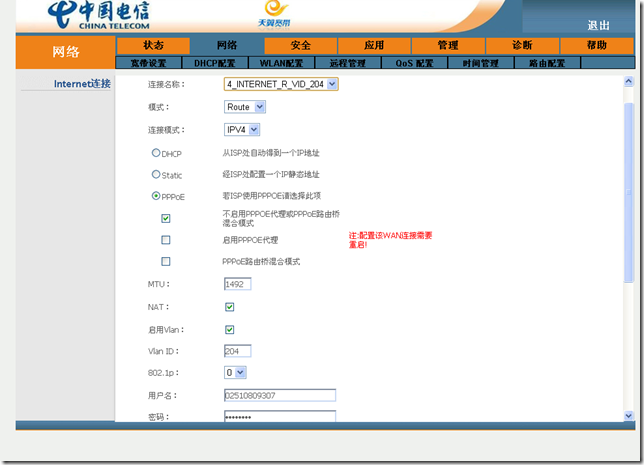This screenshot has width=644, height=465.
Task: Select the DHCP radio button
Action: tap(156, 153)
